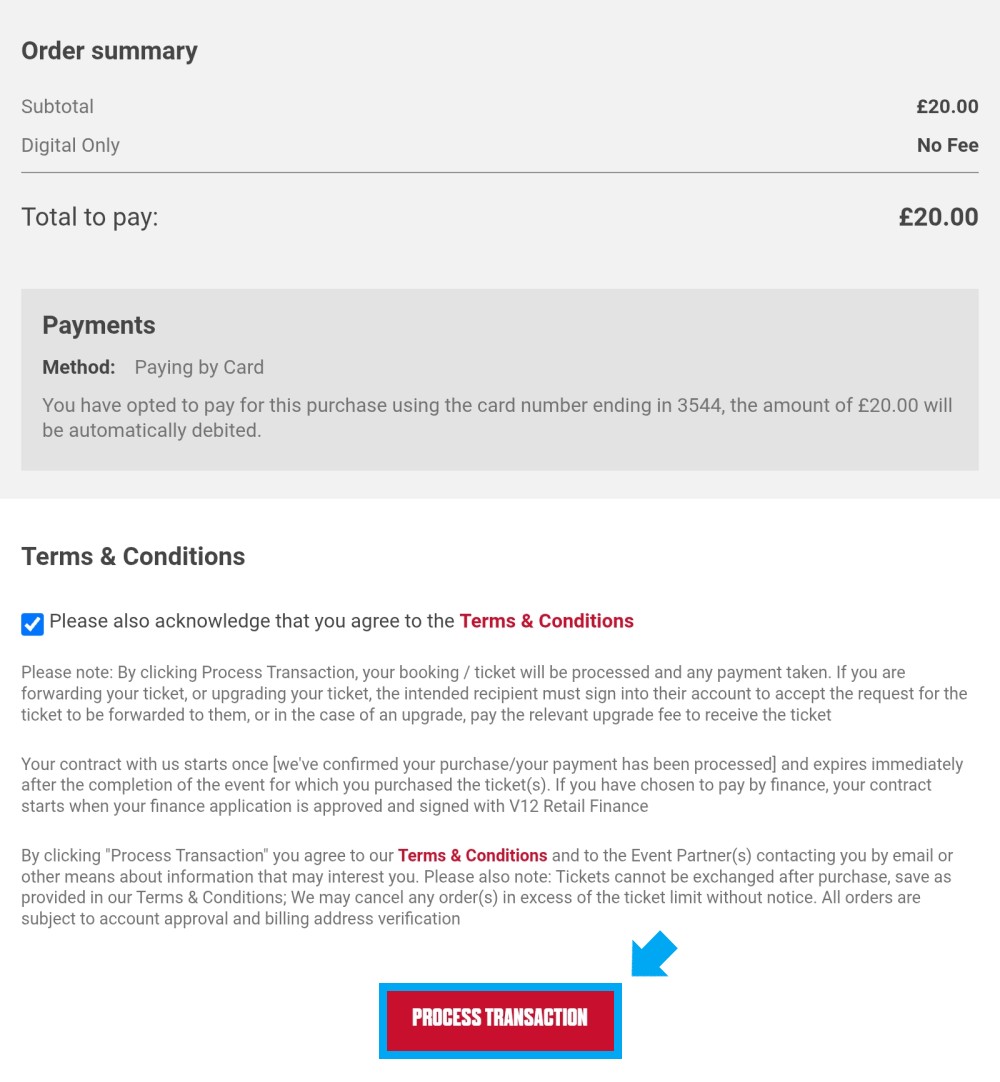
Task: Click the subtotal amount £20.00
Action: (x=947, y=106)
